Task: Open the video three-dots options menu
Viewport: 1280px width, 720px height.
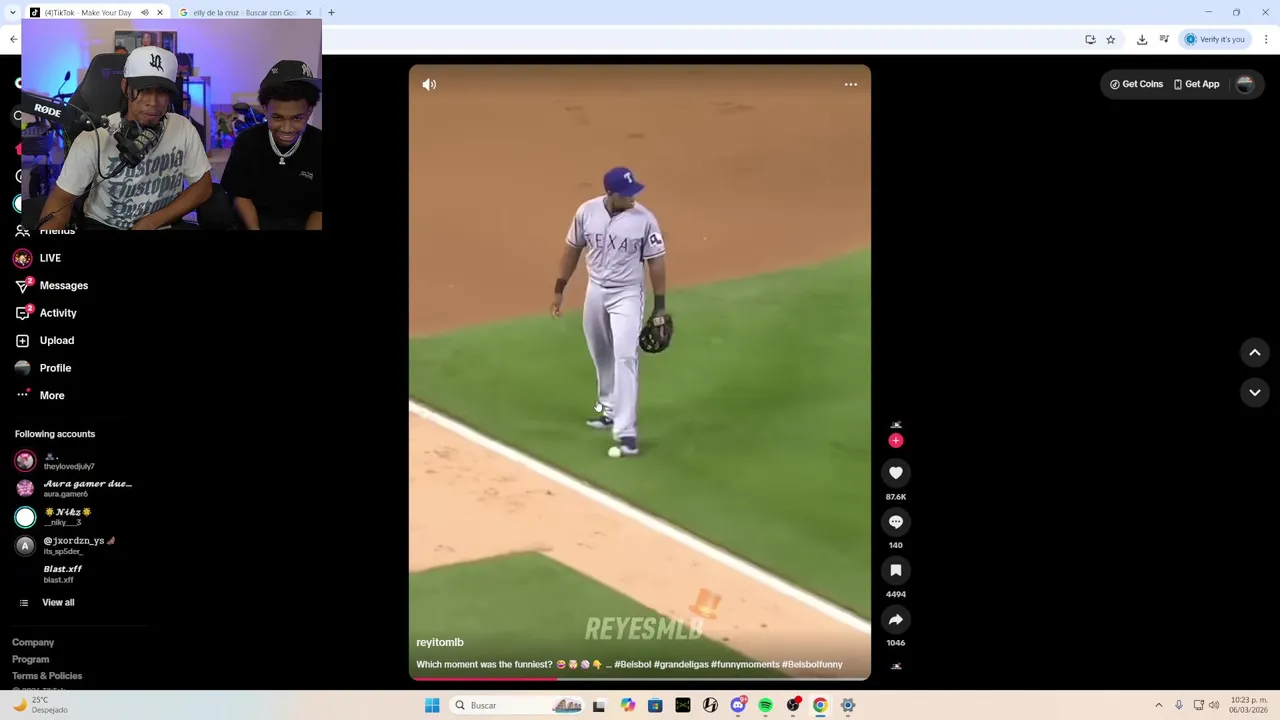Action: tap(851, 85)
